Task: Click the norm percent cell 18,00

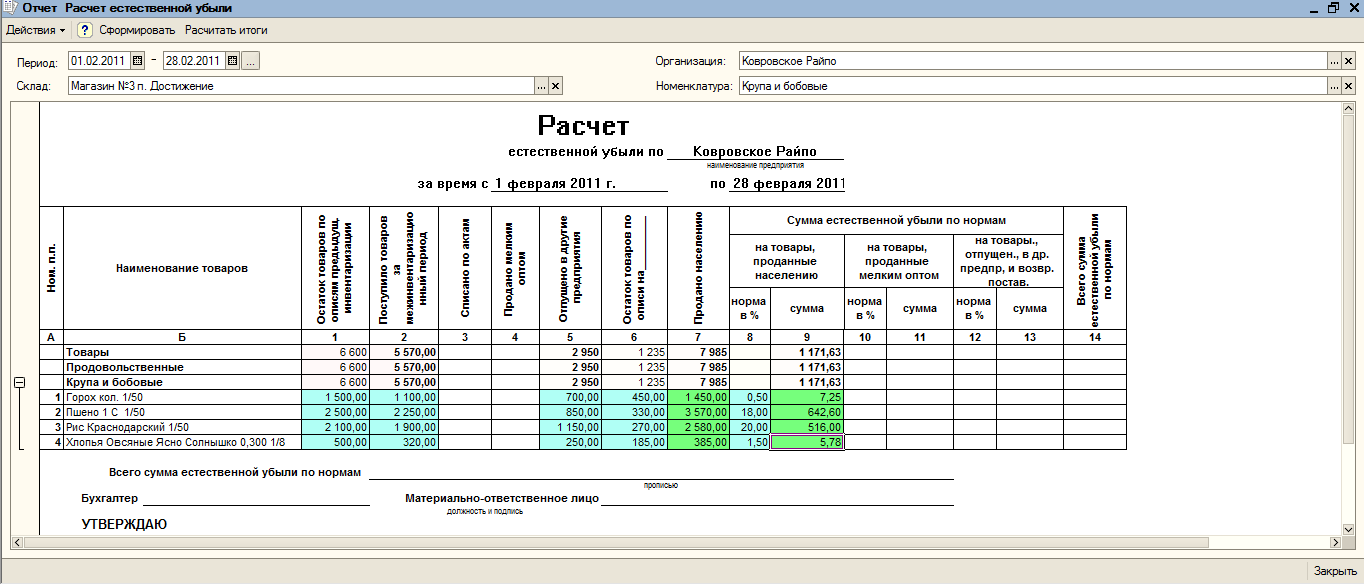Action: tap(750, 413)
